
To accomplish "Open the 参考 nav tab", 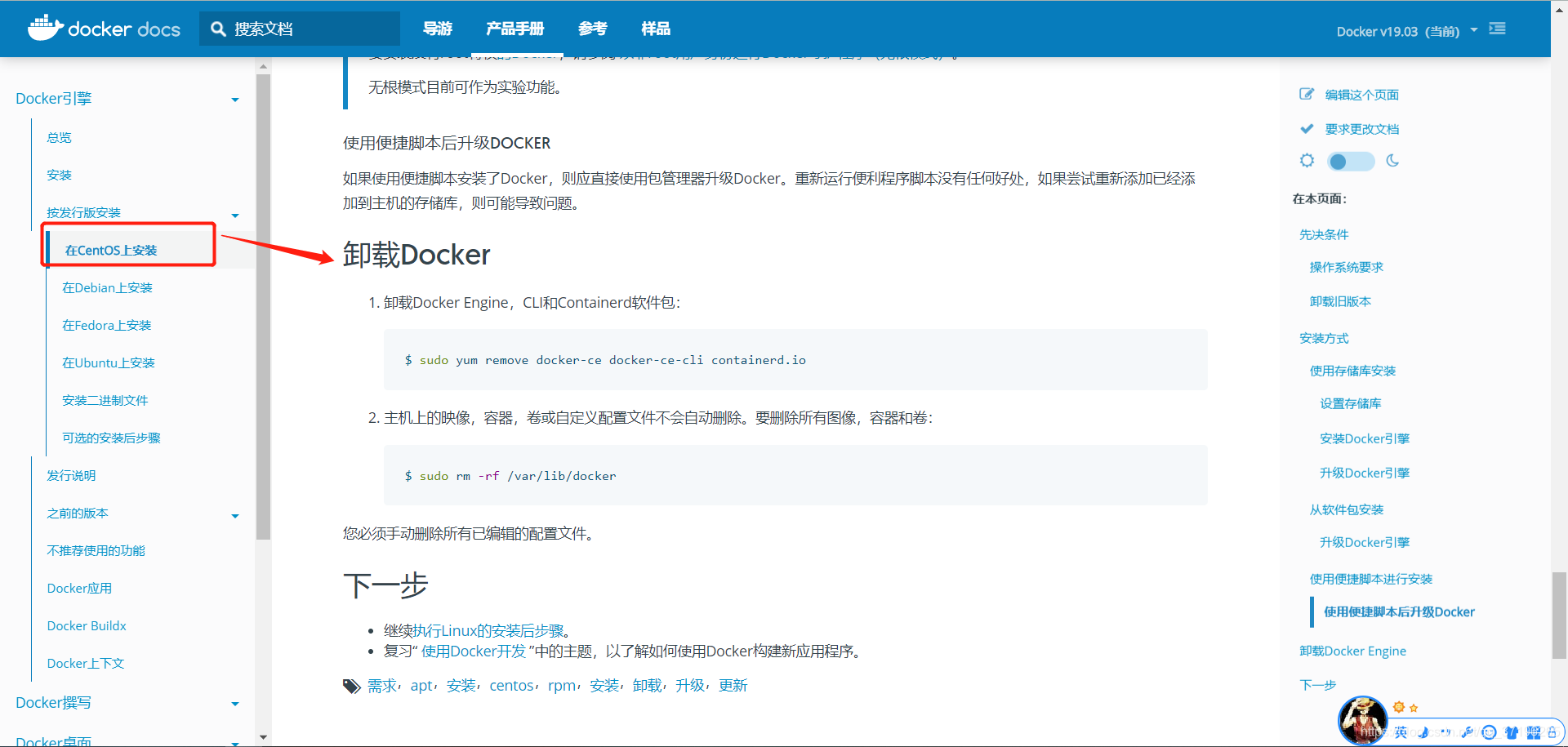I will click(593, 29).
